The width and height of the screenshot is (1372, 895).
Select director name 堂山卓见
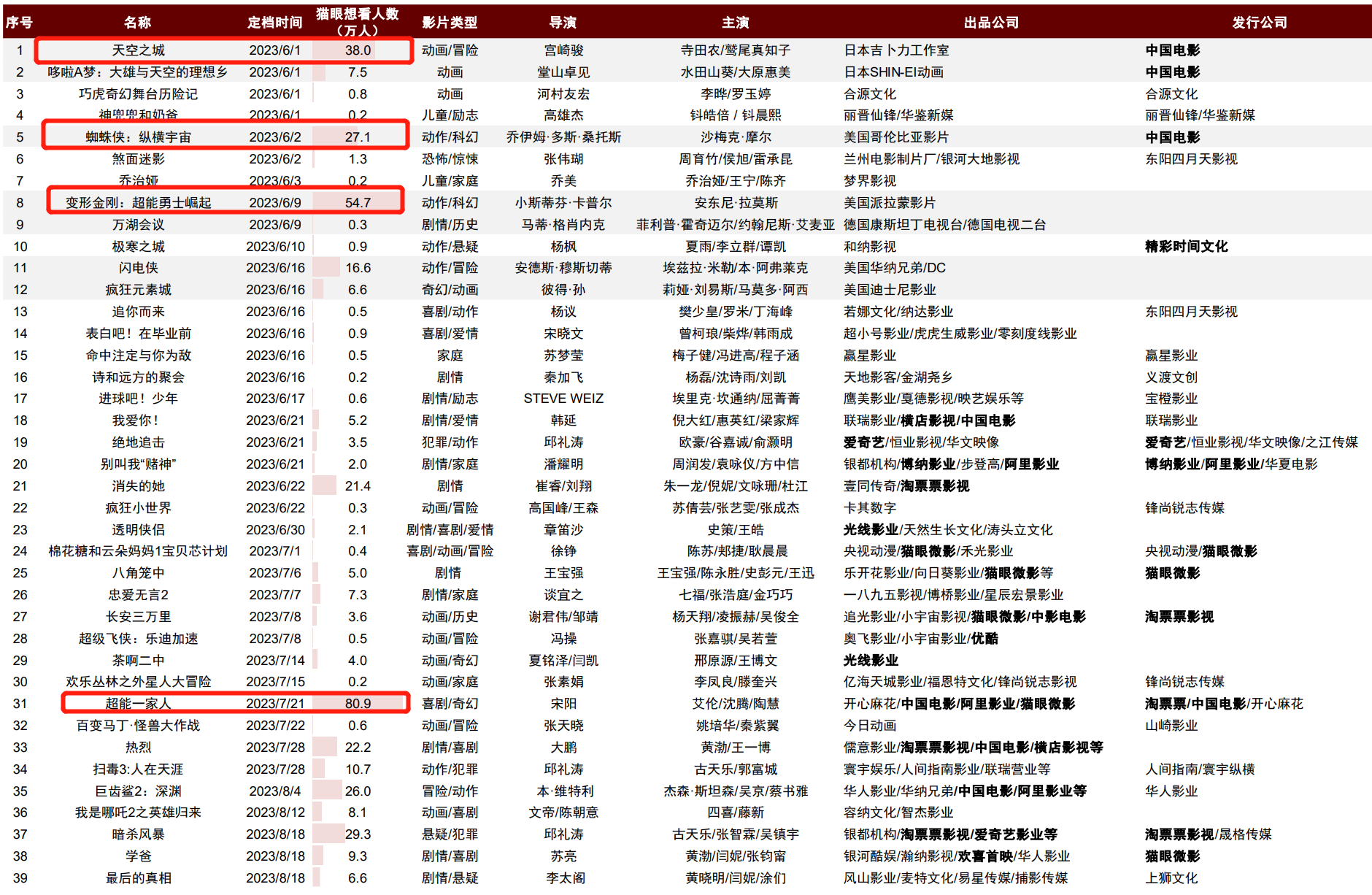563,72
